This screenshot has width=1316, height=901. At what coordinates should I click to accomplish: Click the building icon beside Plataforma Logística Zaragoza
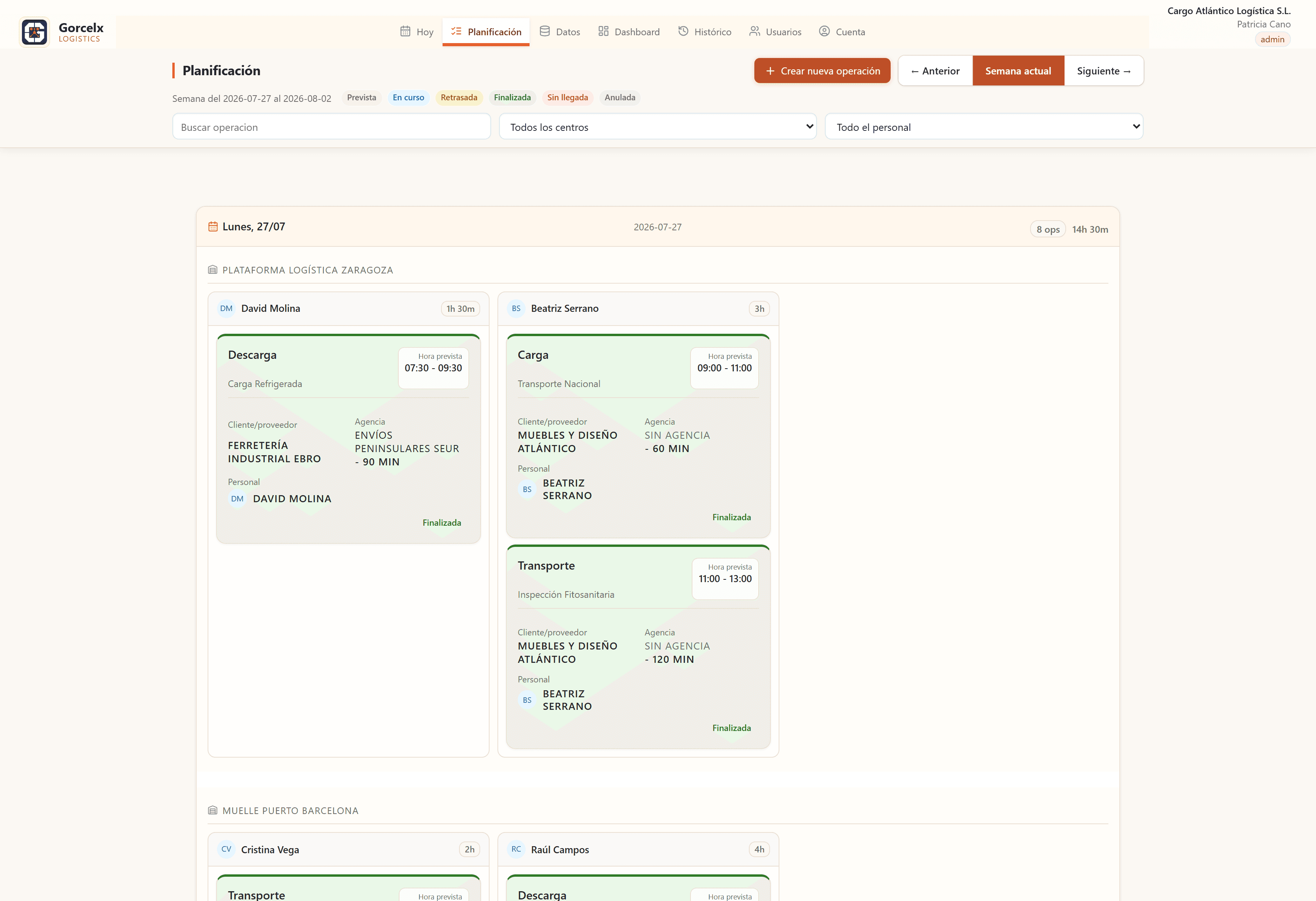(x=212, y=270)
